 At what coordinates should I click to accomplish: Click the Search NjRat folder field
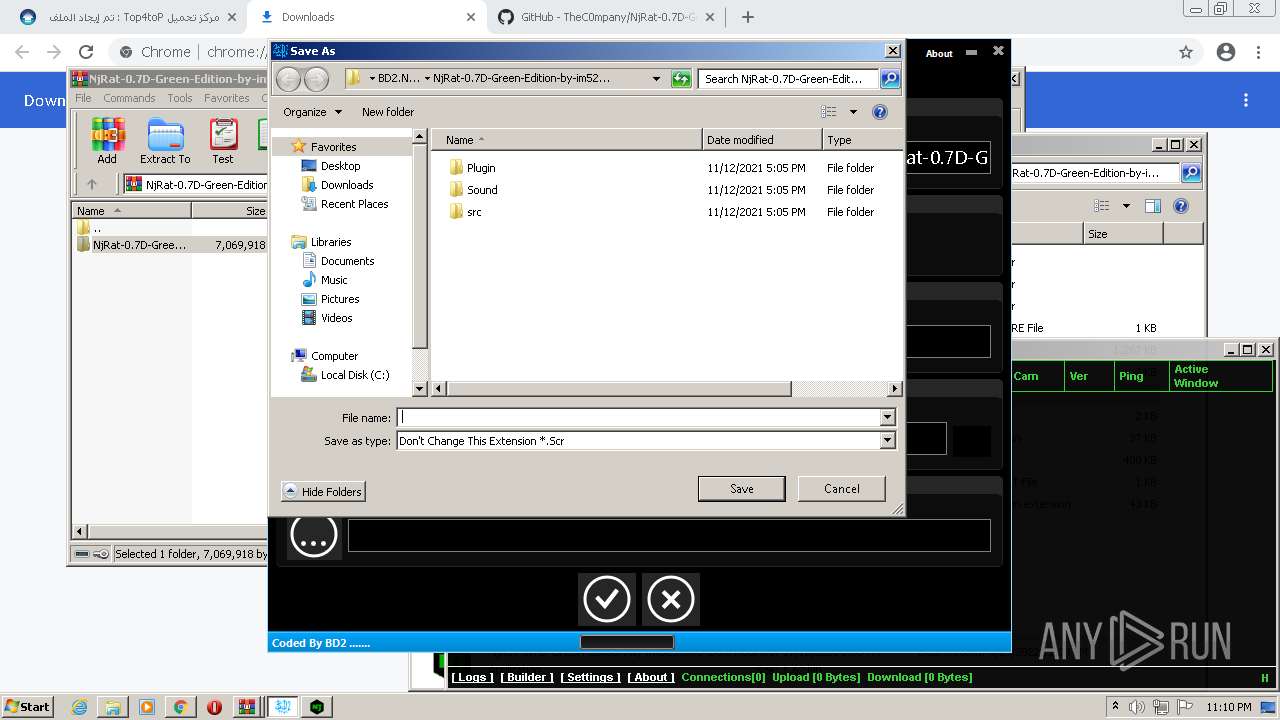tap(788, 79)
